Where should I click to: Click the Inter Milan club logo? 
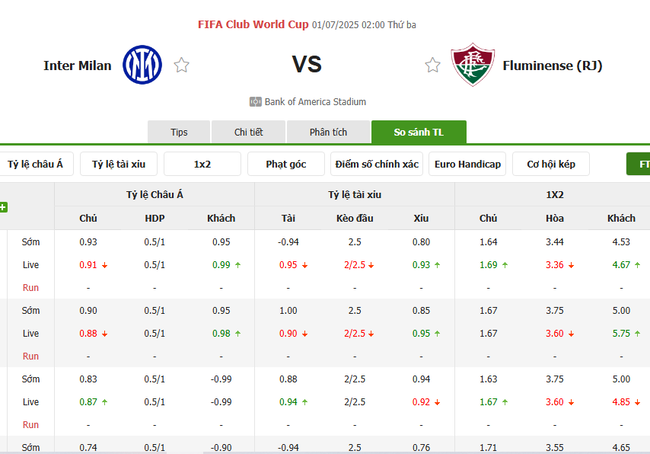coord(142,65)
